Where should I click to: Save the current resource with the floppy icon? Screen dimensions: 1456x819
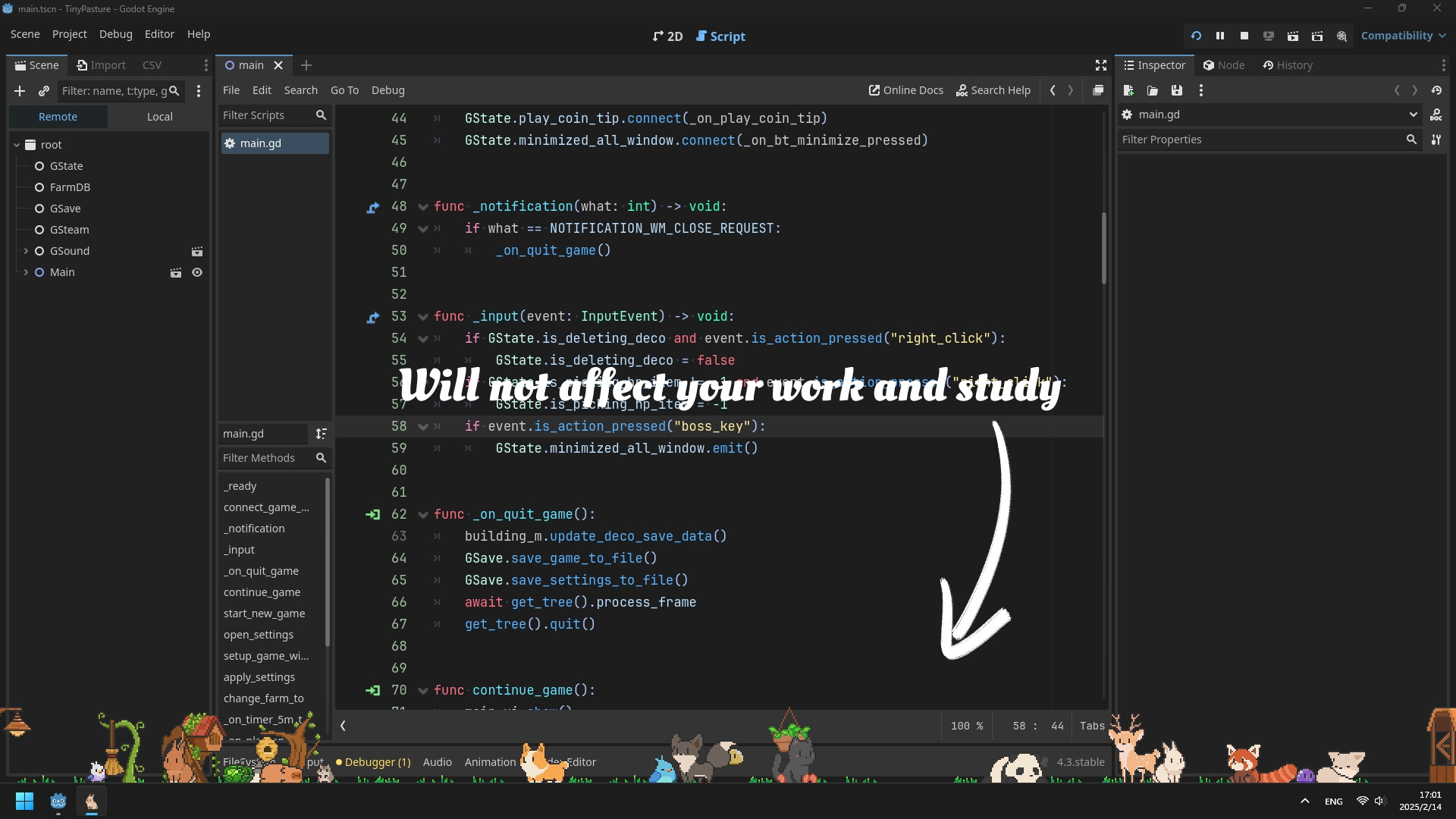[x=1177, y=90]
